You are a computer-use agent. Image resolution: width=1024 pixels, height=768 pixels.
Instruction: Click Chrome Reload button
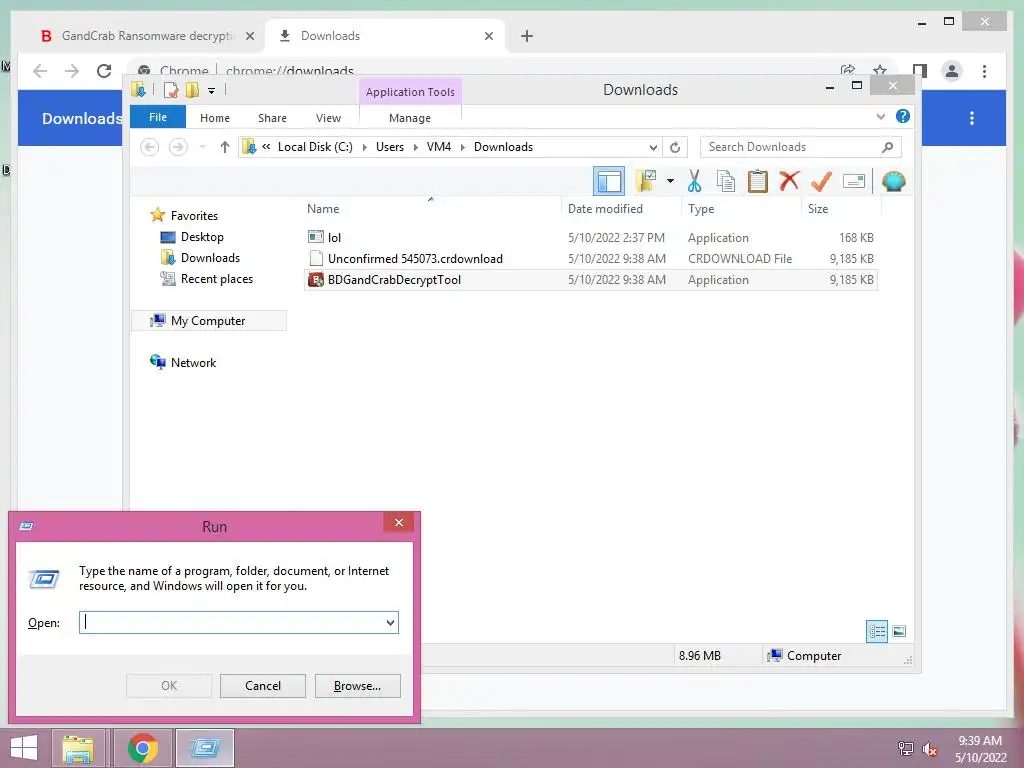point(104,71)
